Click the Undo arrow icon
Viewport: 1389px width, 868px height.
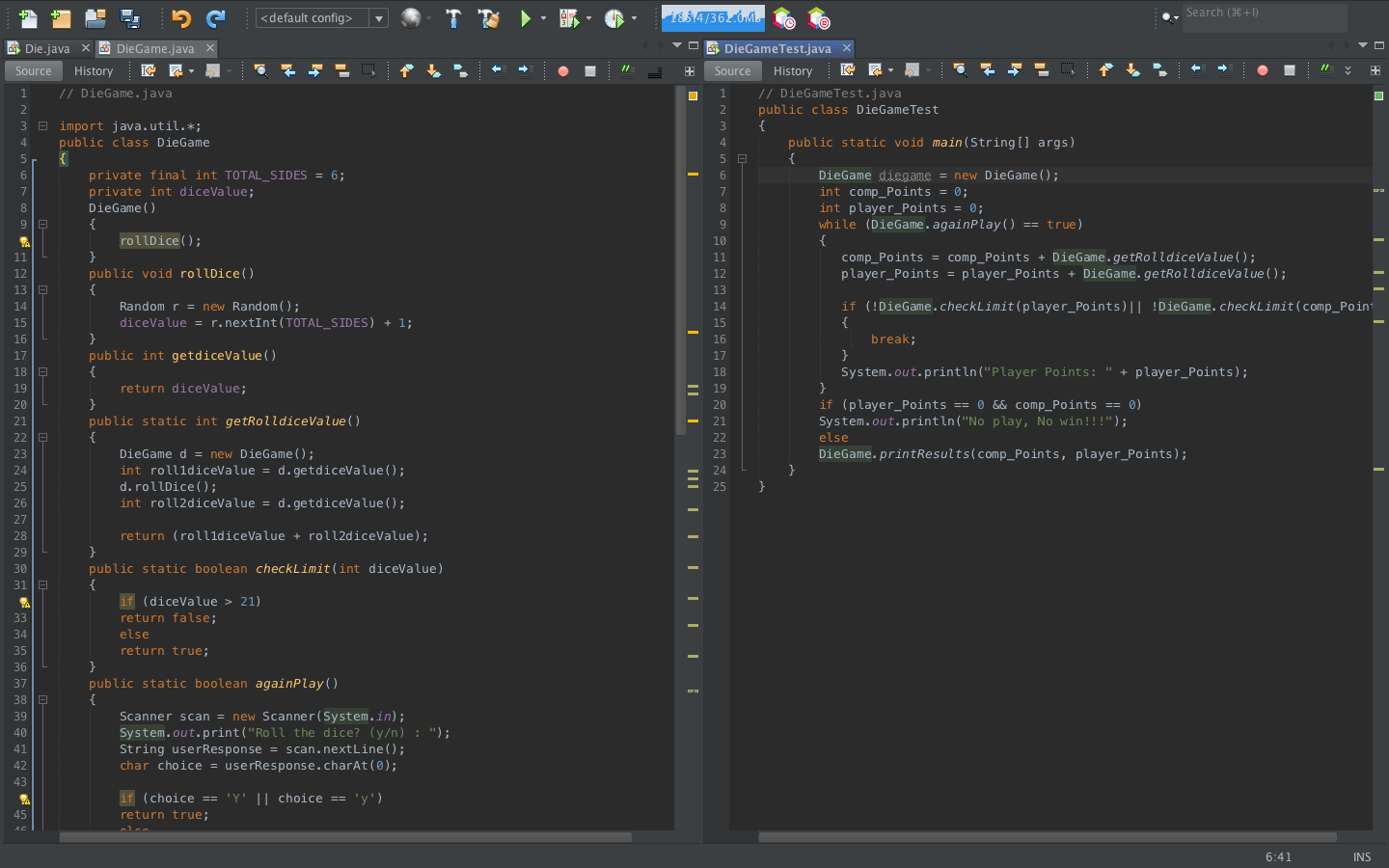pyautogui.click(x=181, y=18)
